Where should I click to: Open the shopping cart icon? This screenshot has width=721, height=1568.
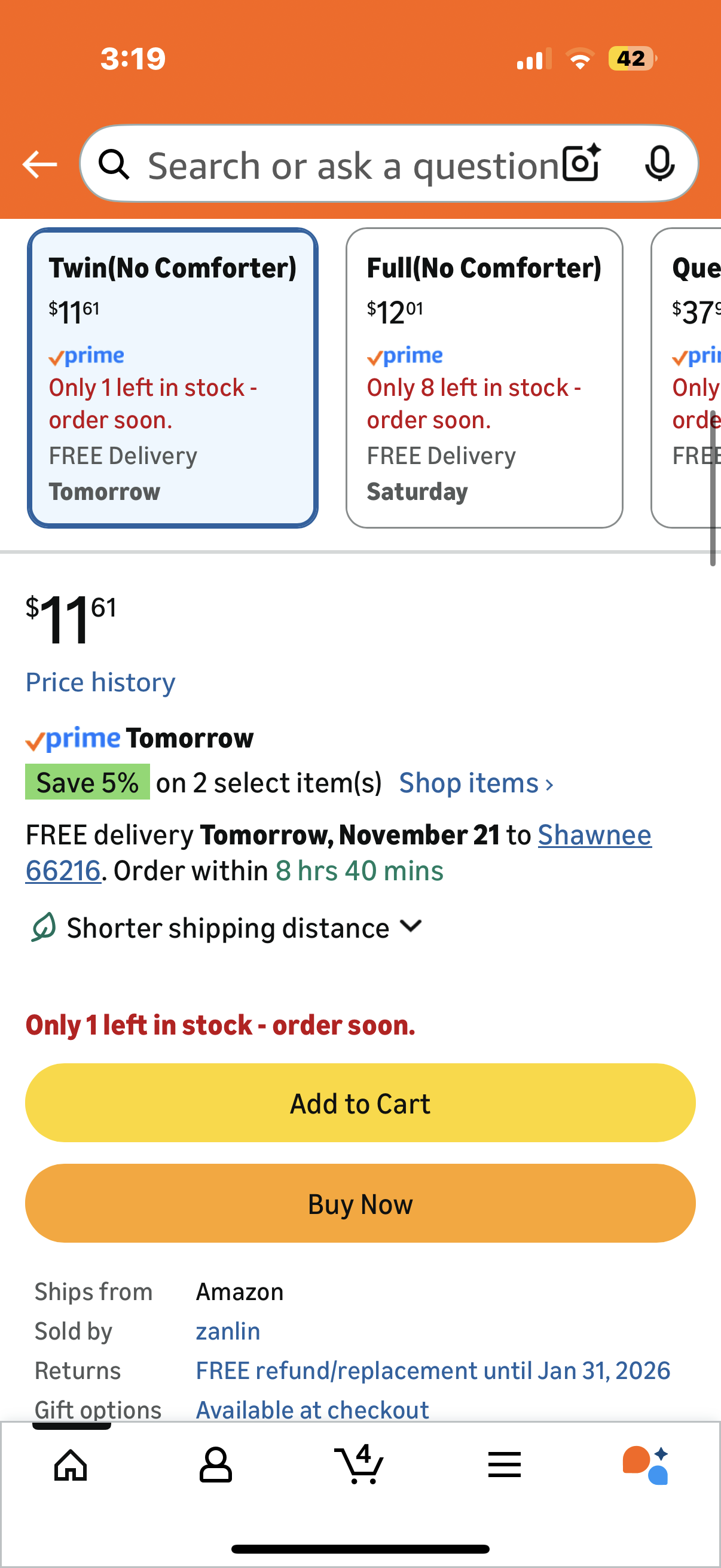pos(359,1464)
